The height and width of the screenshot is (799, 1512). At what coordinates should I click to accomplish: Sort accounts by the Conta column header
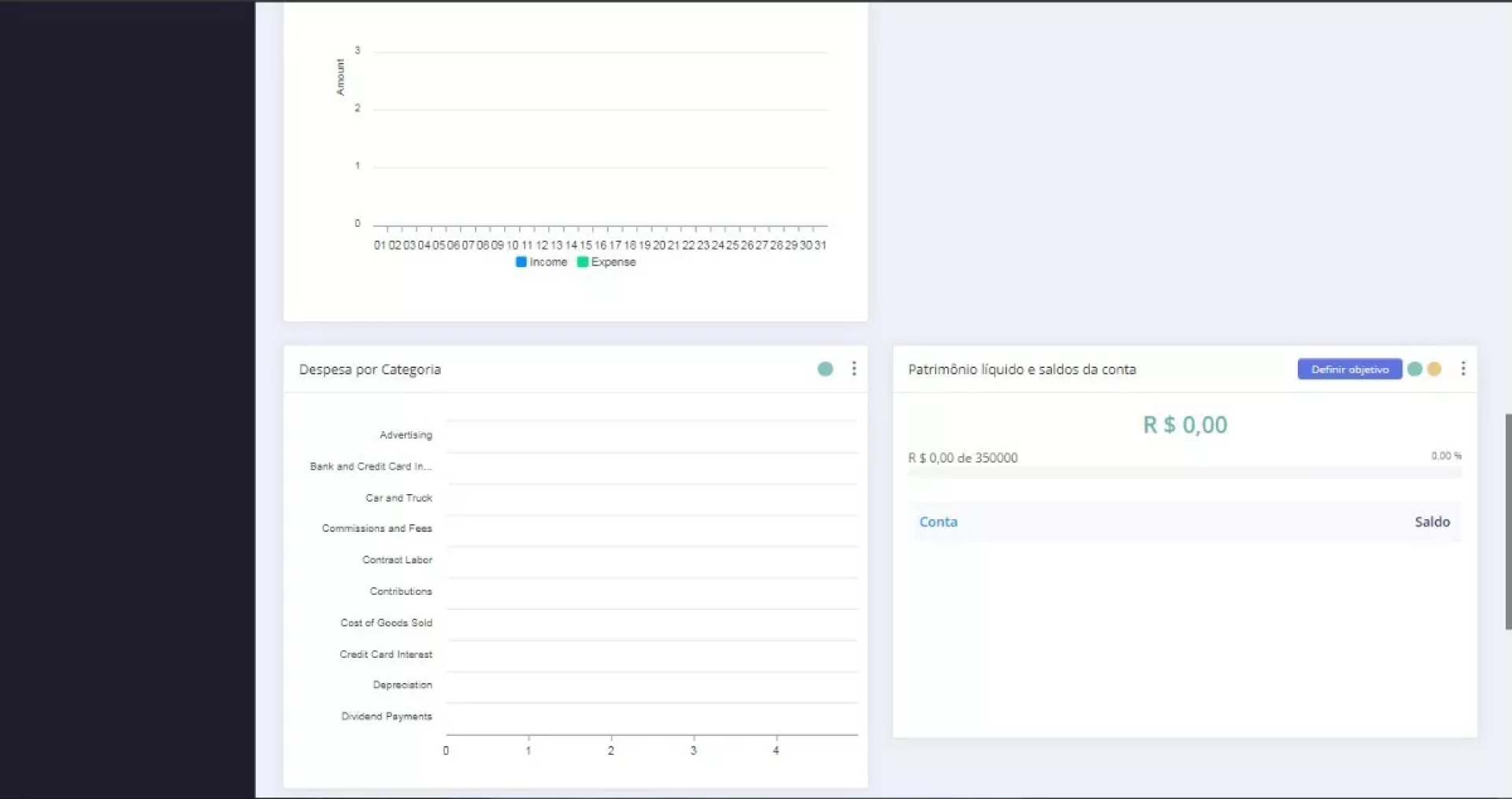point(938,522)
